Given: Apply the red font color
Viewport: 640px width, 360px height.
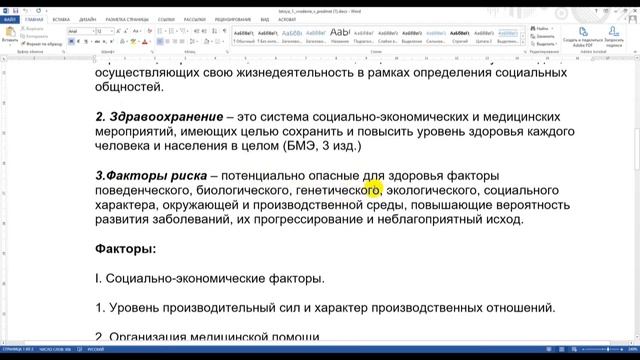Looking at the screenshot, I should 144,42.
